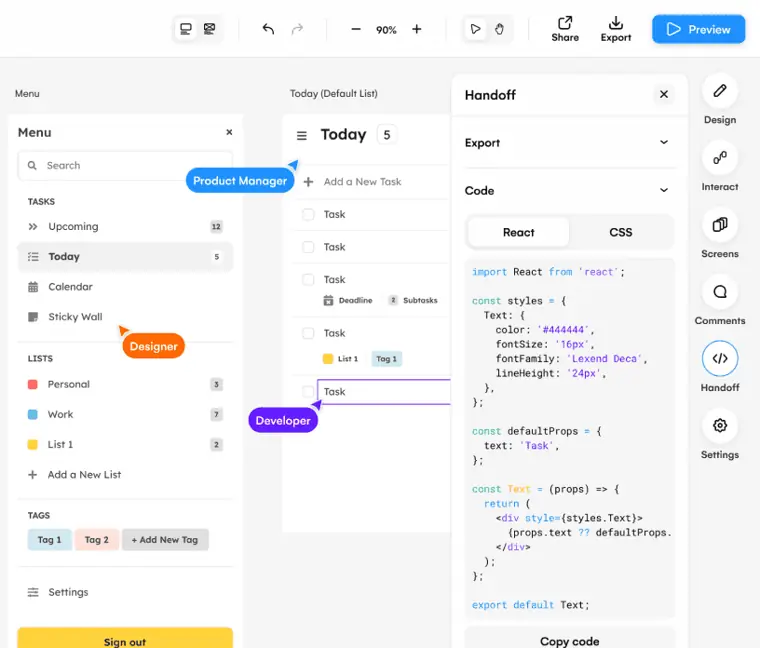Click the 90% zoom level value
This screenshot has height=648, width=760.
point(386,30)
